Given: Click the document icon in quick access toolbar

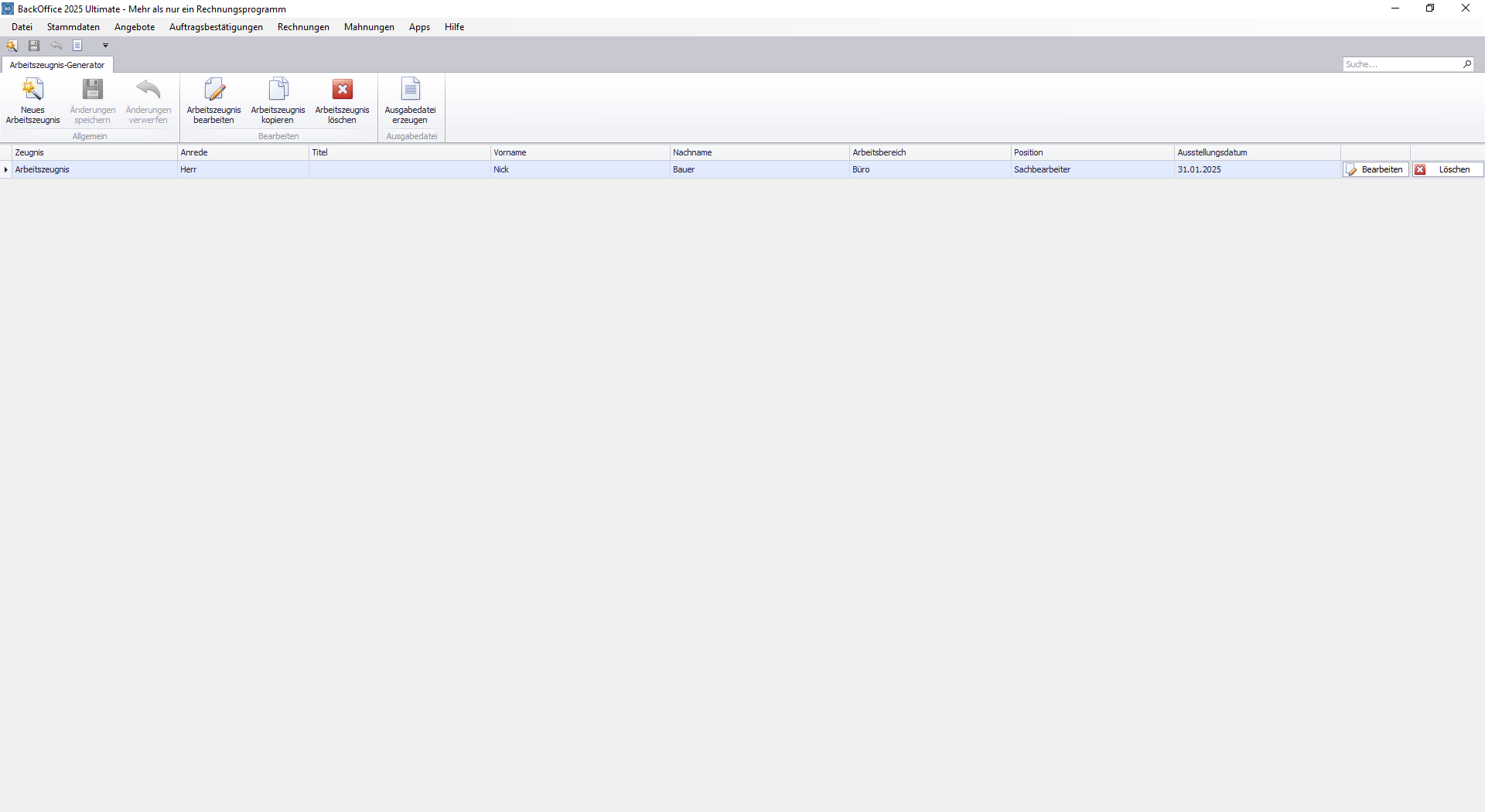Looking at the screenshot, I should (77, 46).
